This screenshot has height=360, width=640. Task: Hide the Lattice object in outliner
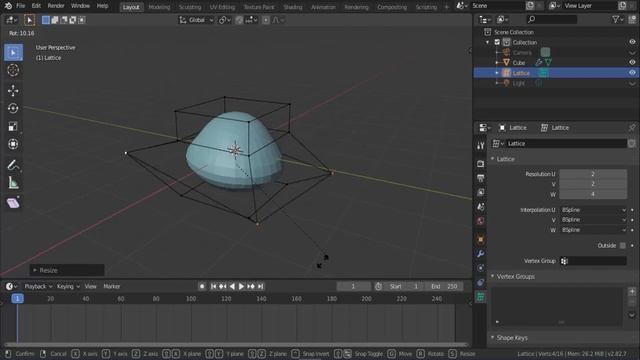point(632,73)
